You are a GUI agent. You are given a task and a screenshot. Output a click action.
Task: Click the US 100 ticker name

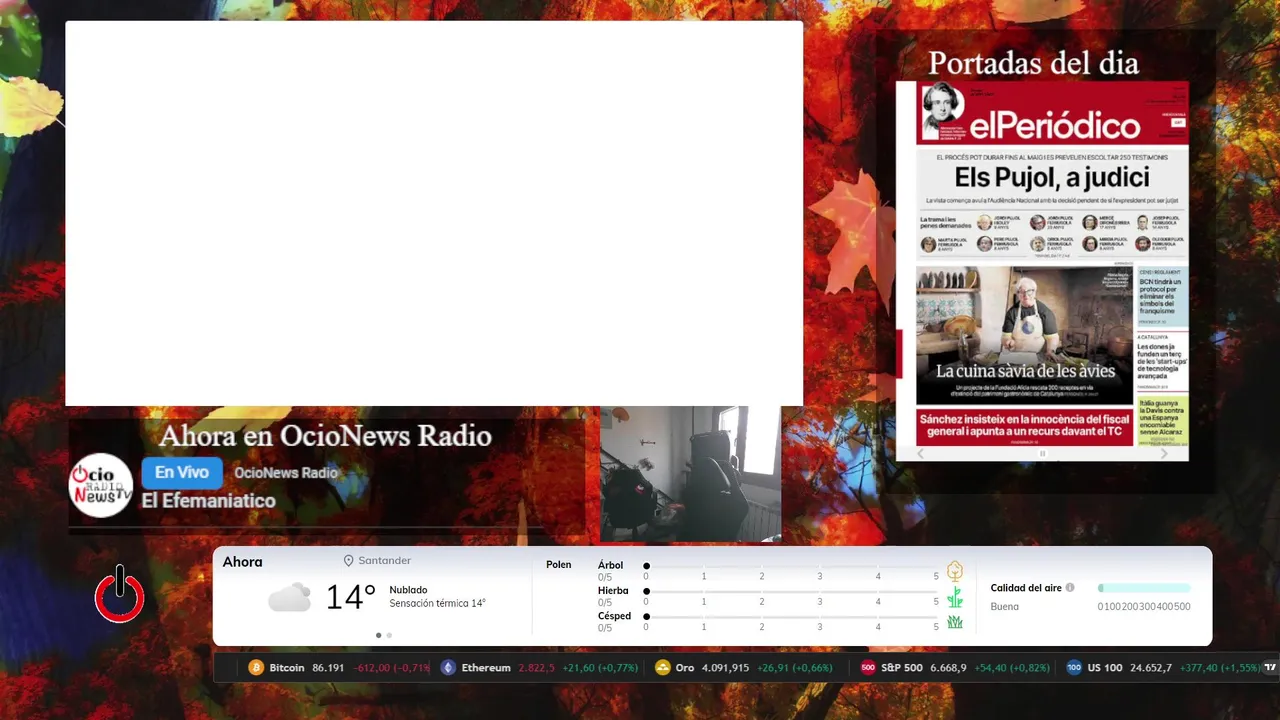coord(1105,667)
